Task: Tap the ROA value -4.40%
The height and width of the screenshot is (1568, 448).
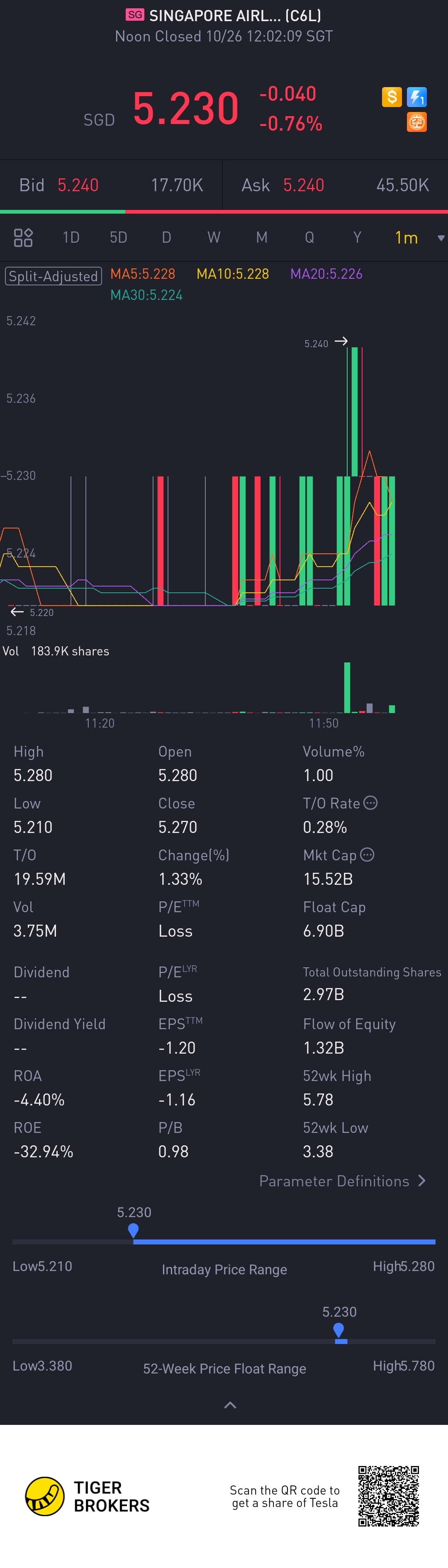Action: pyautogui.click(x=39, y=1099)
